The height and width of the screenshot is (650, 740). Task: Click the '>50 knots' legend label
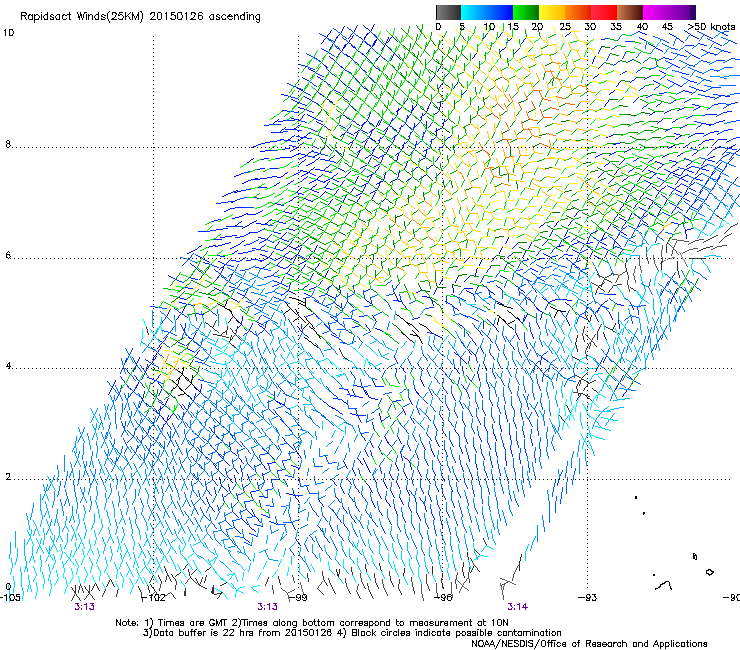coord(711,27)
